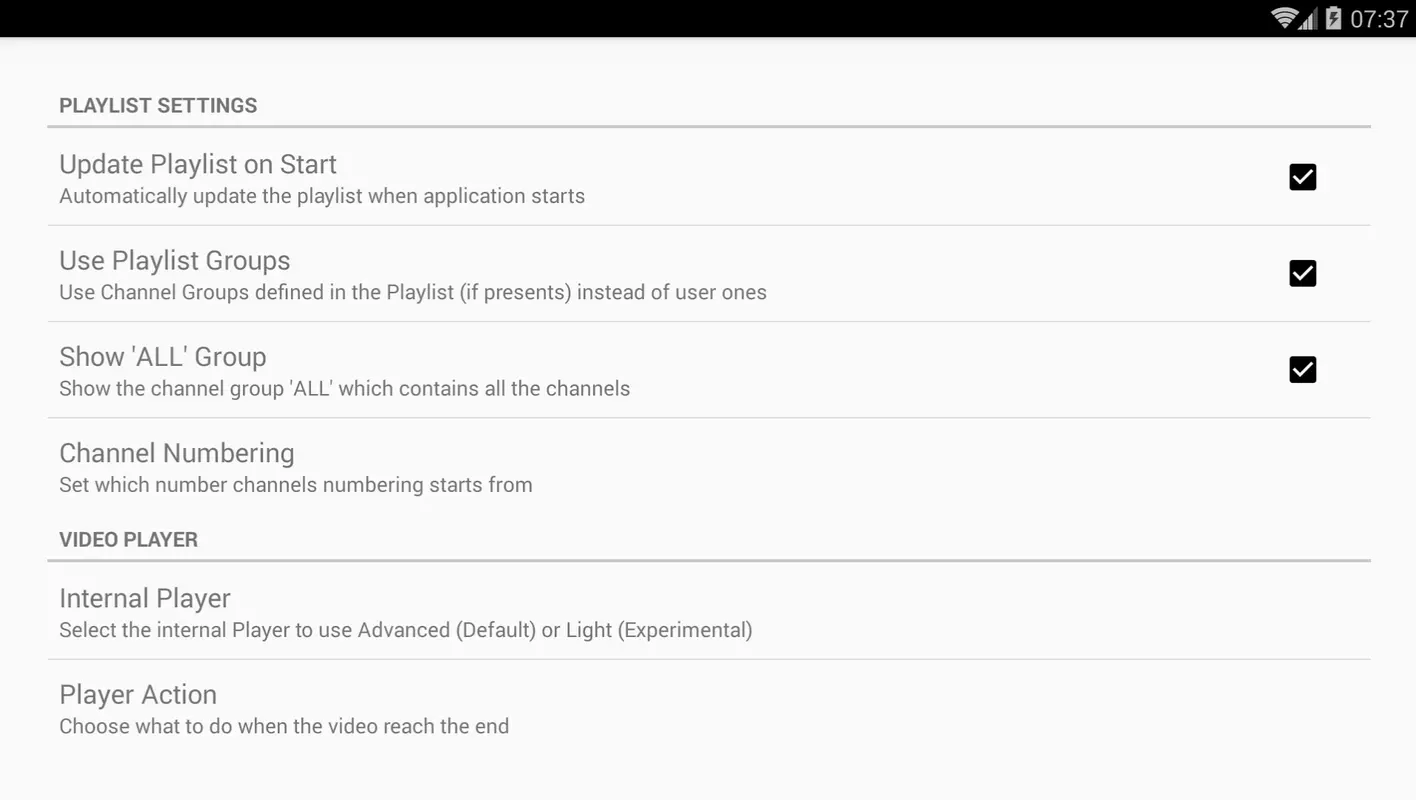Tap the battery charging icon

pos(1333,18)
